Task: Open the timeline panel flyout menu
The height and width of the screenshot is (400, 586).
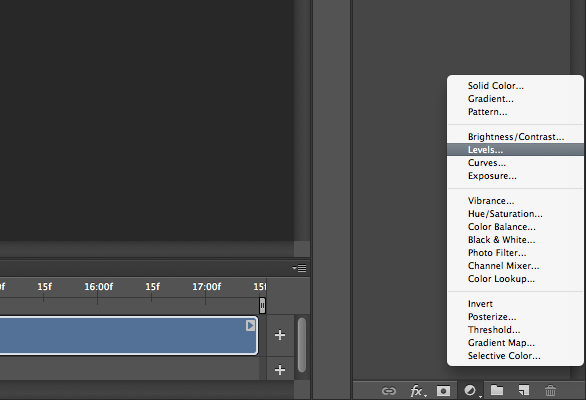Action: 300,268
